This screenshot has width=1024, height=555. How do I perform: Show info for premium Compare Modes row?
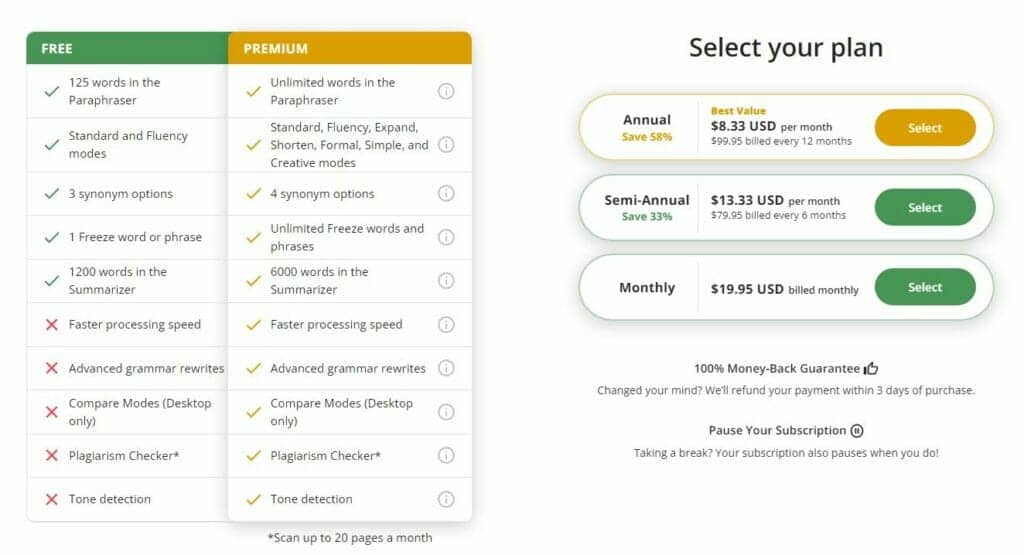446,412
